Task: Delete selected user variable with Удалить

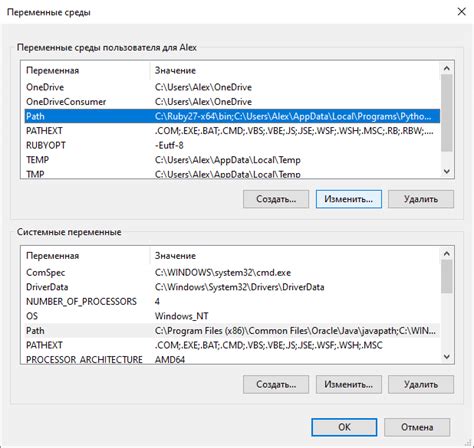Action: point(421,199)
